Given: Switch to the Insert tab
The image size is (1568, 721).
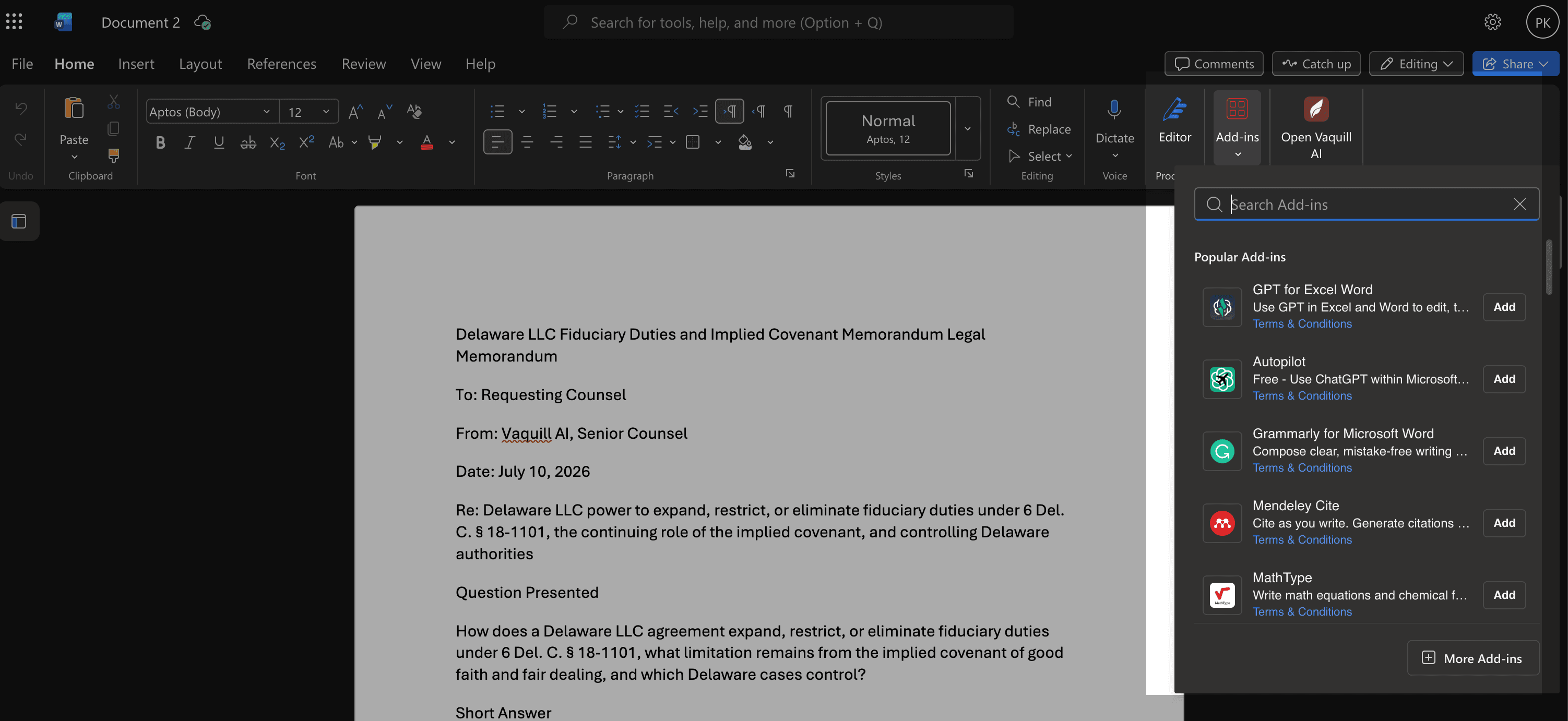Looking at the screenshot, I should (136, 63).
